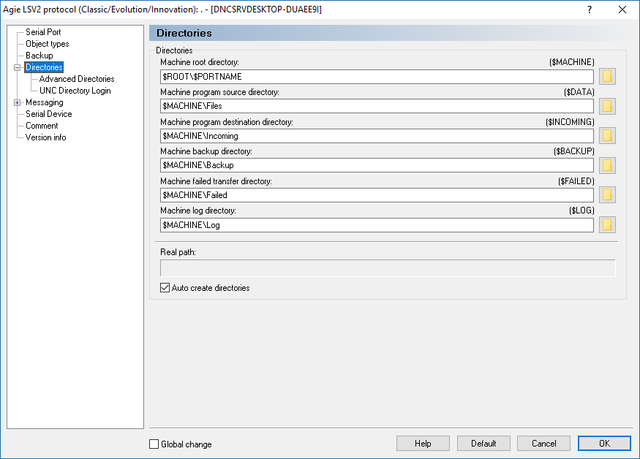Open the title bar help question mark
The width and height of the screenshot is (640, 459).
pyautogui.click(x=589, y=9)
